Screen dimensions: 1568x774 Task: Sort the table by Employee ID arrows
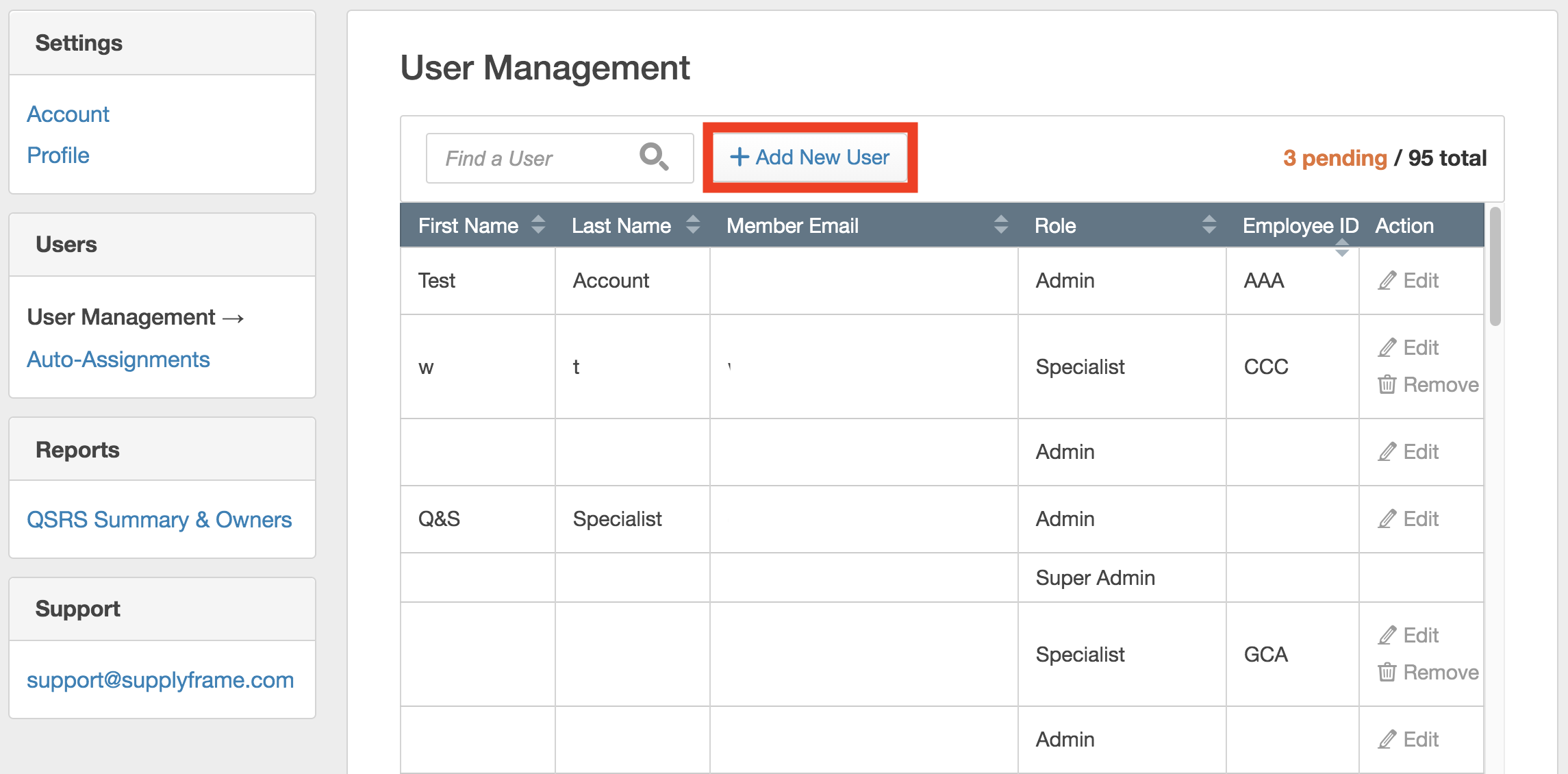point(1341,248)
